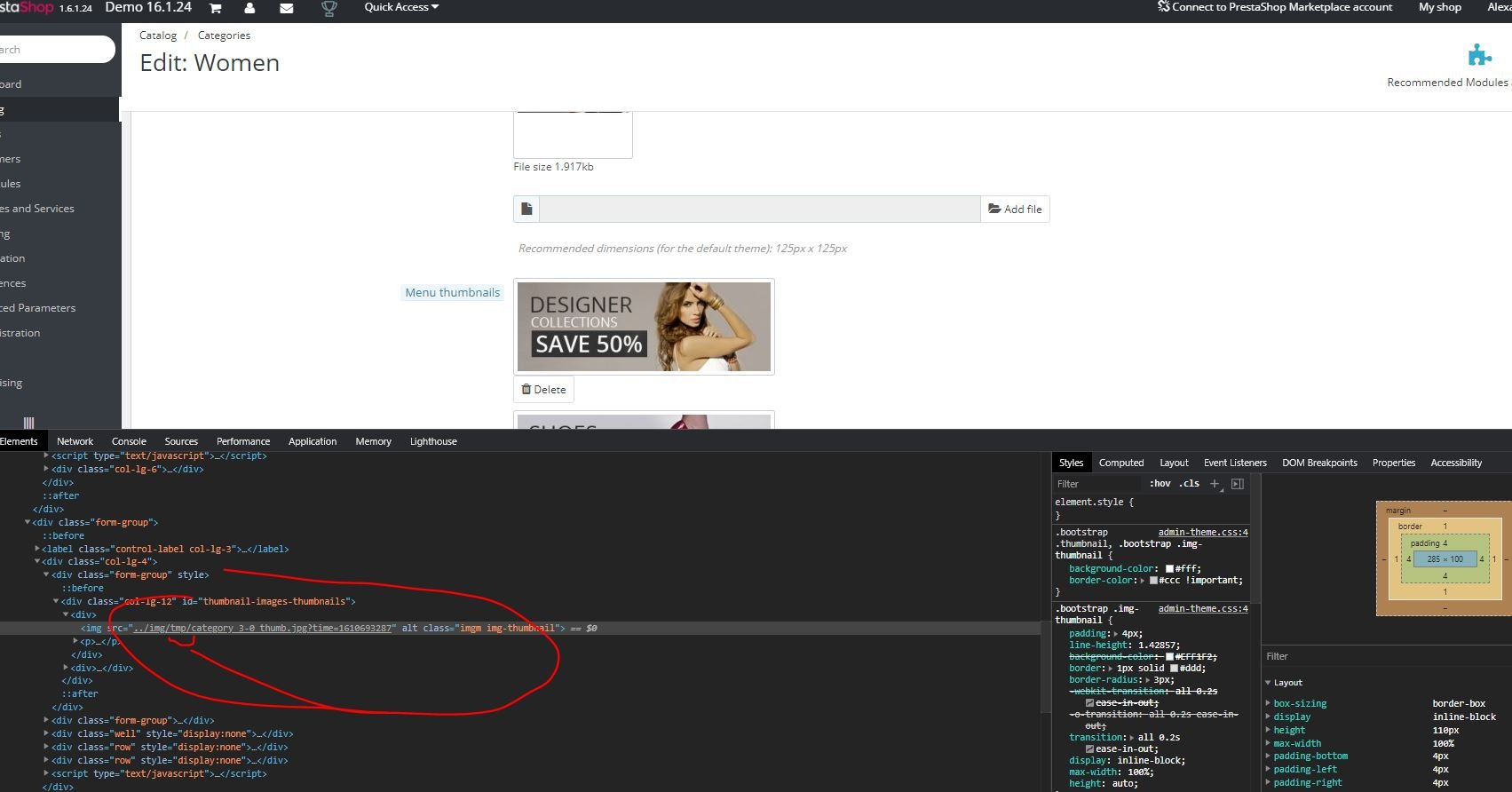Image resolution: width=1512 pixels, height=792 pixels.
Task: Toggle the :hov element state panel
Action: coord(1160,484)
